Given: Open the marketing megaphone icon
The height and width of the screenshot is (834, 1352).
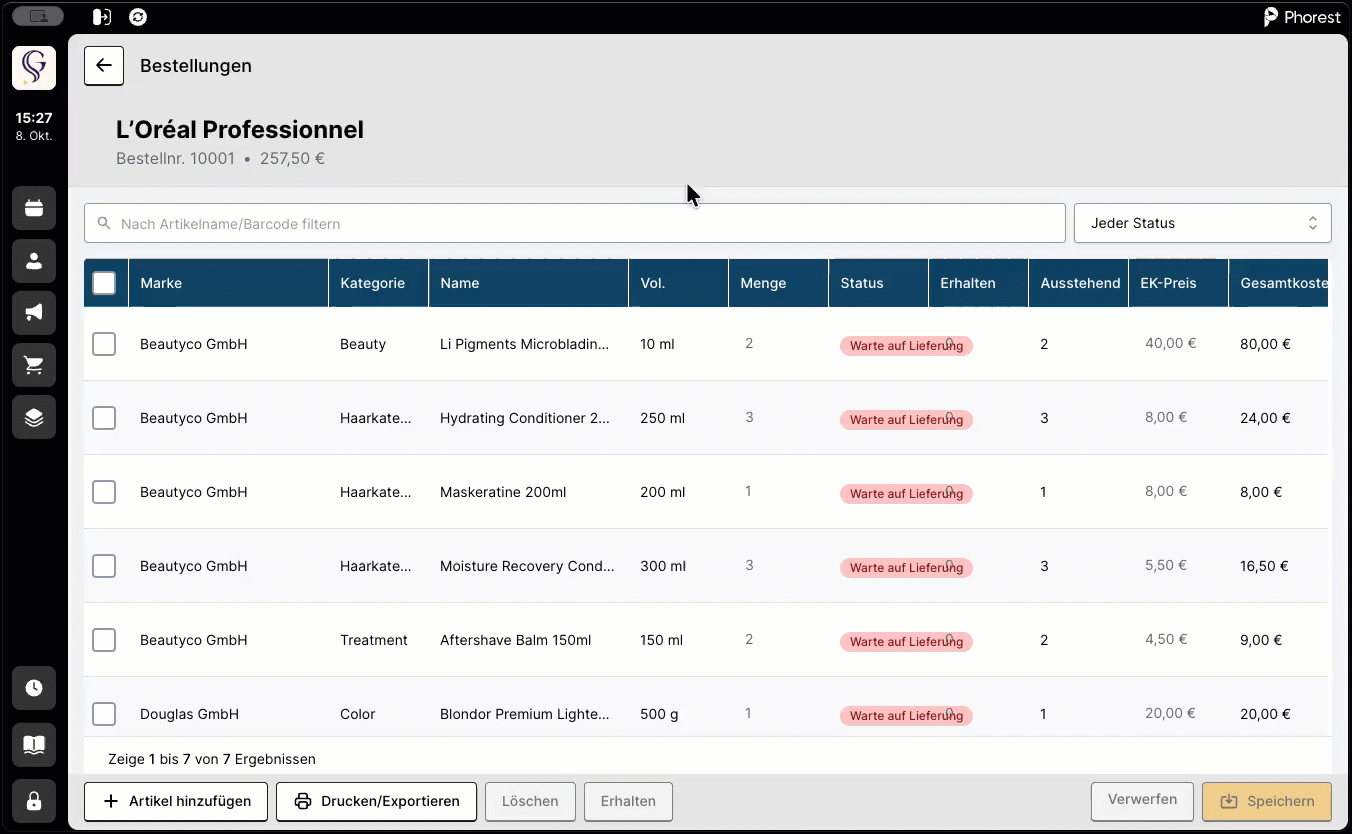Looking at the screenshot, I should [x=34, y=313].
